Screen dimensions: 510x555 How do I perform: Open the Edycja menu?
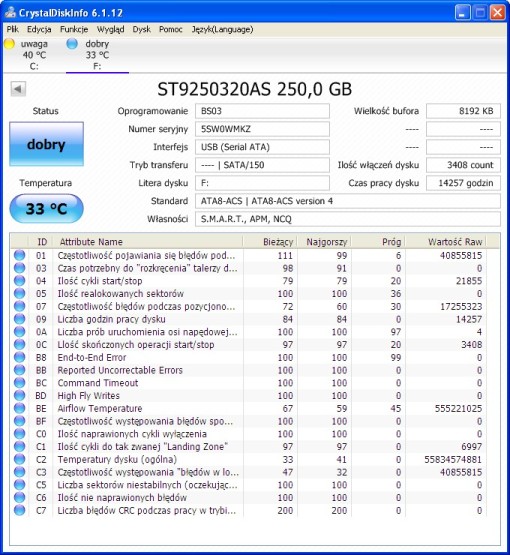(39, 29)
